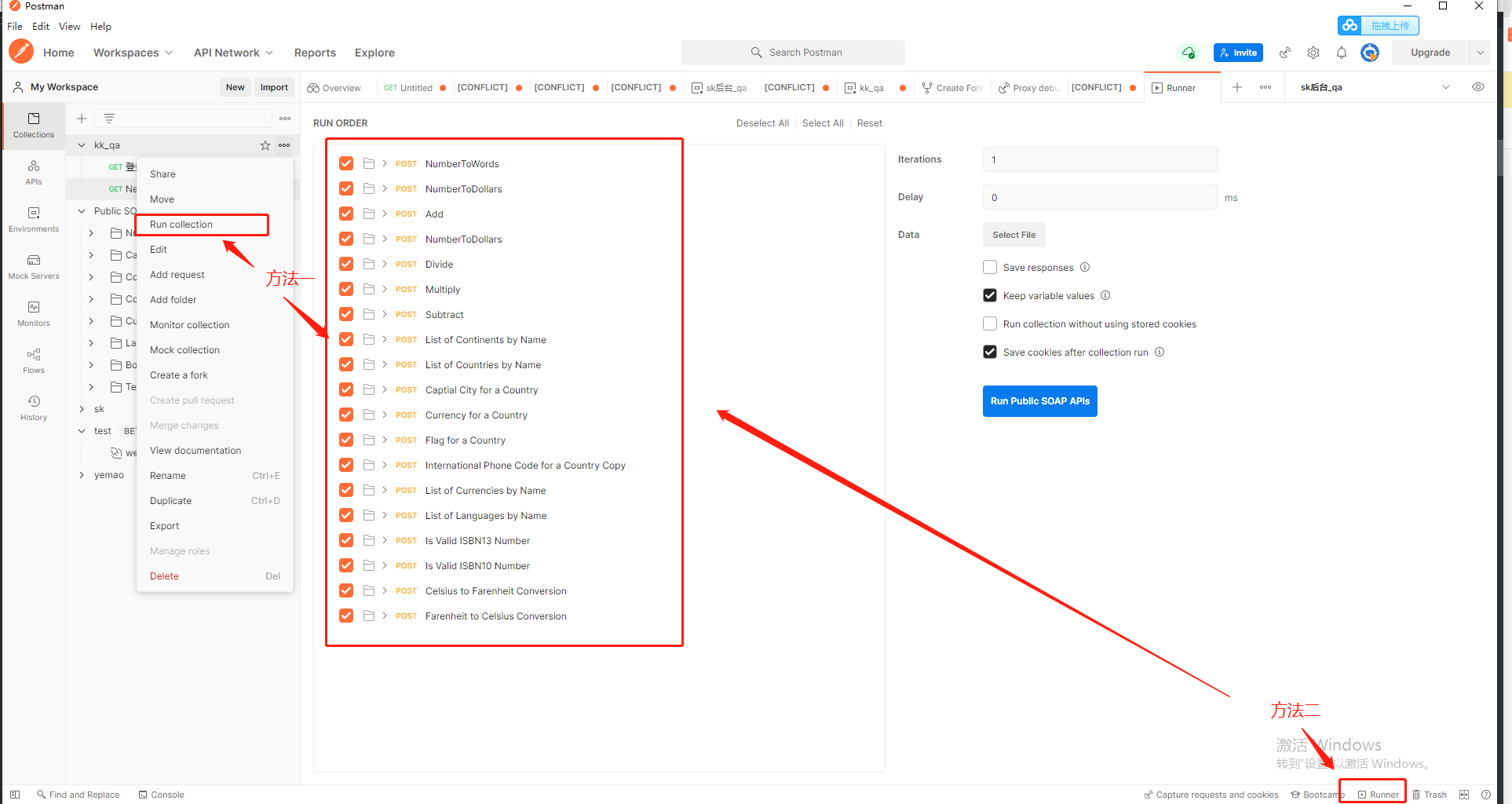Open the Mock Servers sidebar panel

pyautogui.click(x=34, y=266)
